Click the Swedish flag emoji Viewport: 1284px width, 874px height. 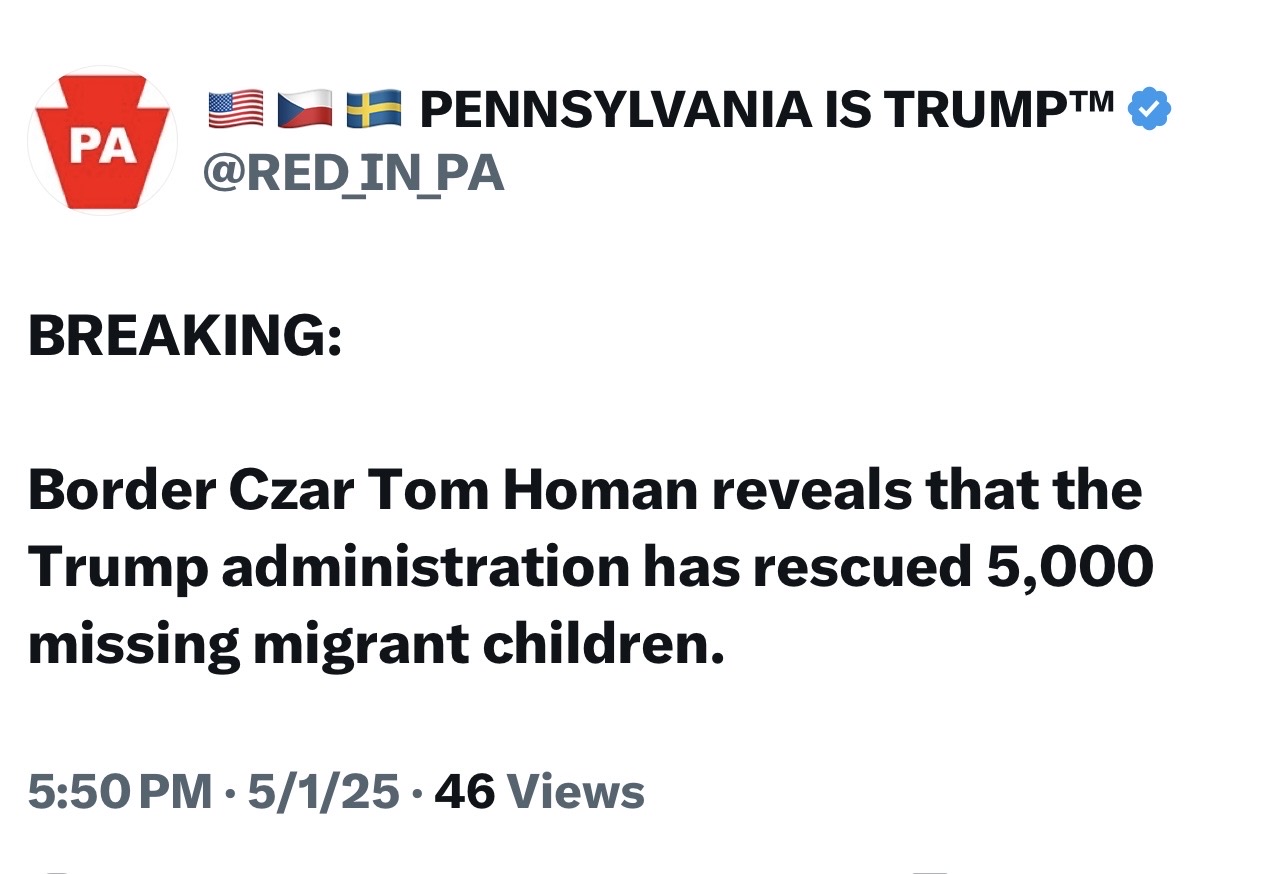(374, 110)
